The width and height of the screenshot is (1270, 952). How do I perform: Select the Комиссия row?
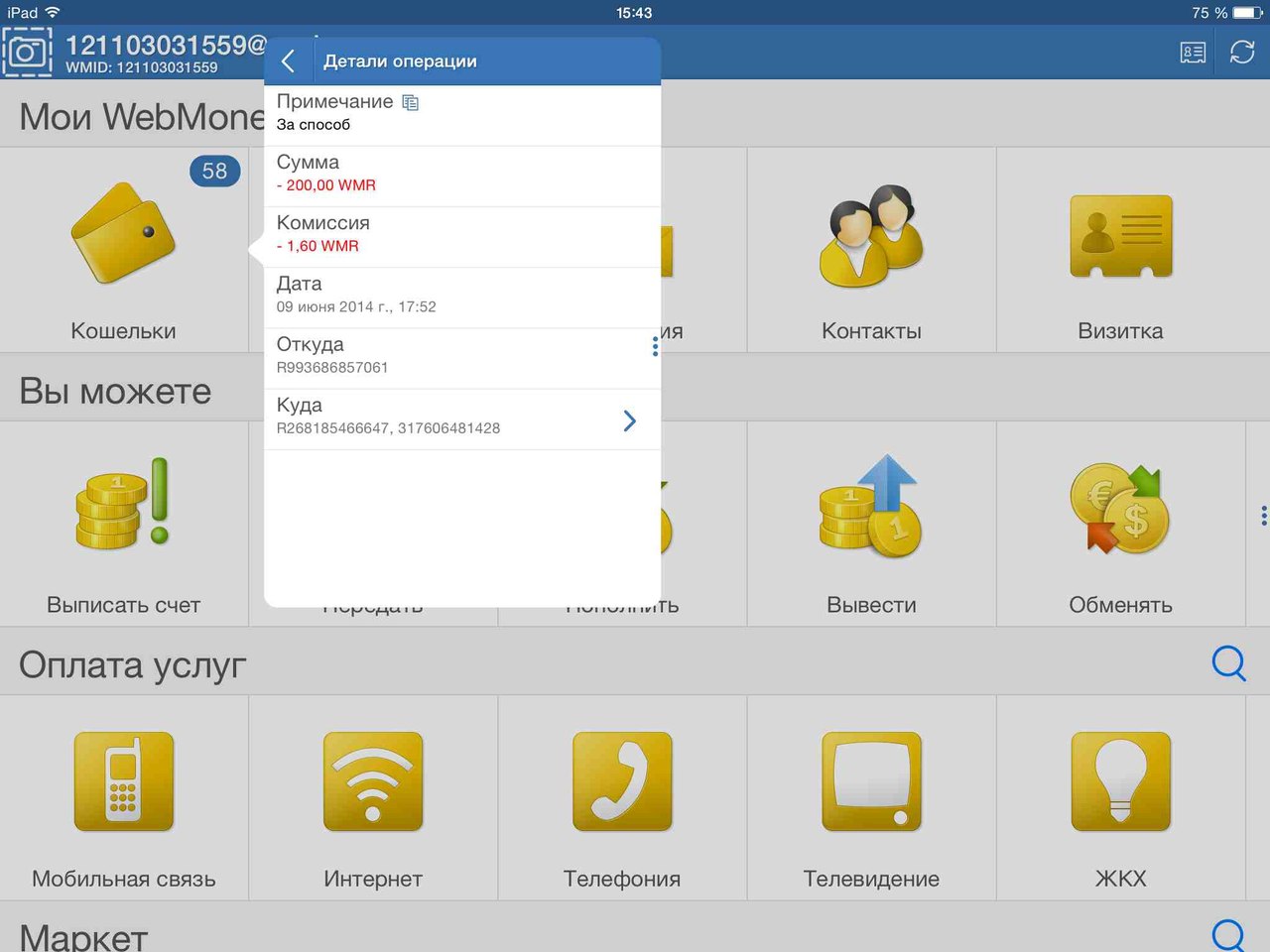coord(462,237)
